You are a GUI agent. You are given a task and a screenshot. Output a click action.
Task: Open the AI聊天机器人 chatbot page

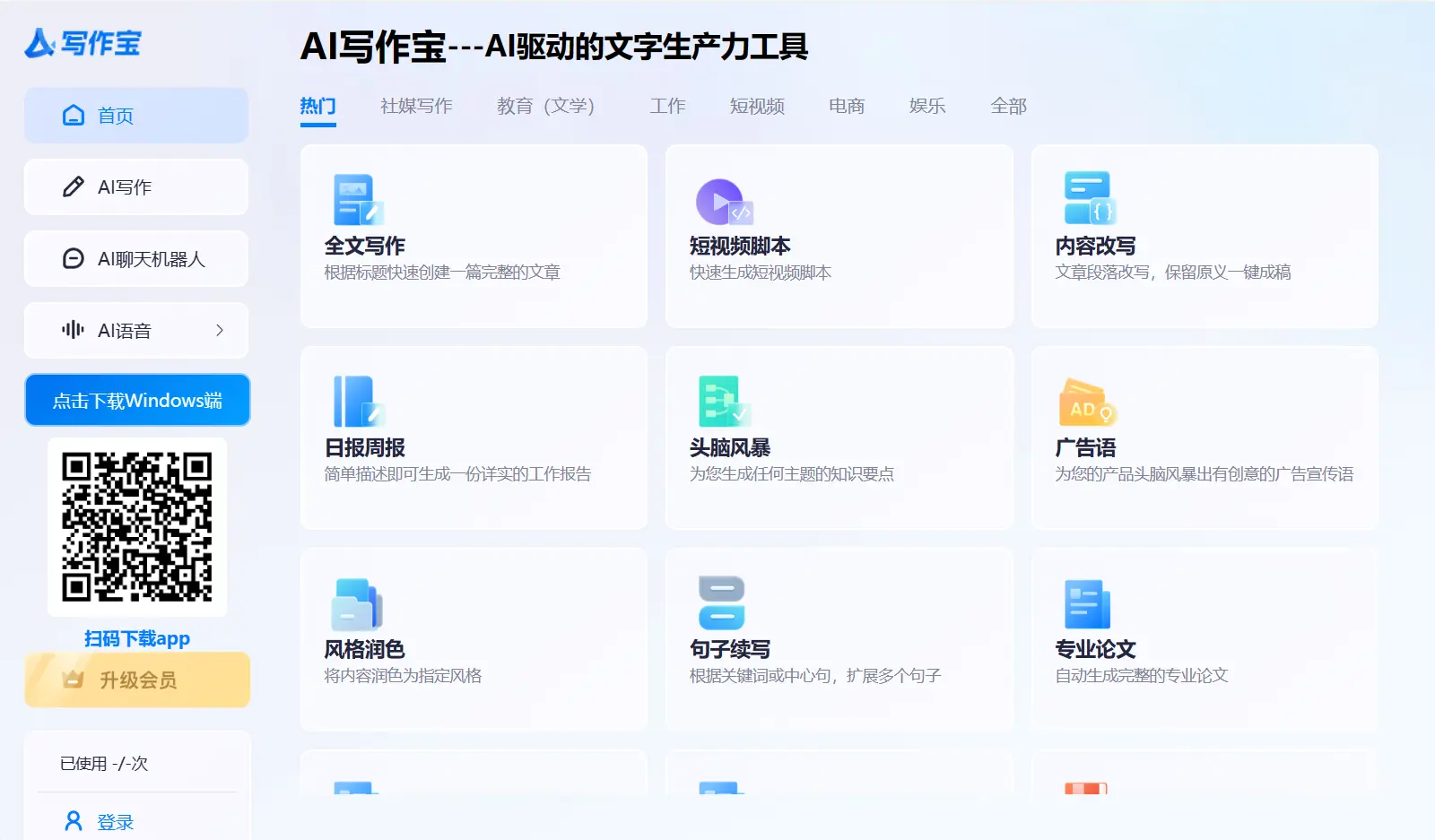tap(135, 258)
